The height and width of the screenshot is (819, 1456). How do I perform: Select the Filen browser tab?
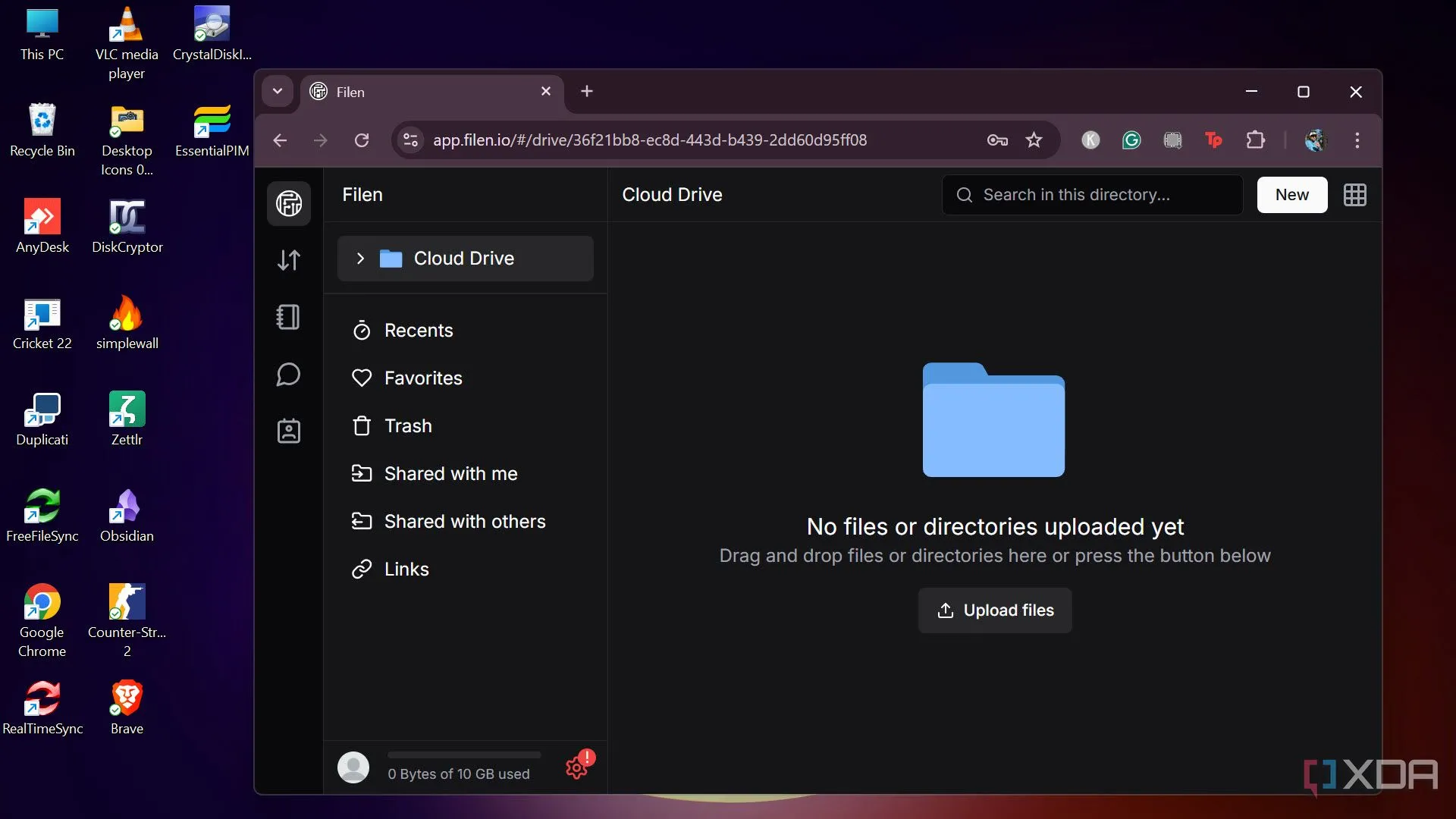(x=432, y=93)
